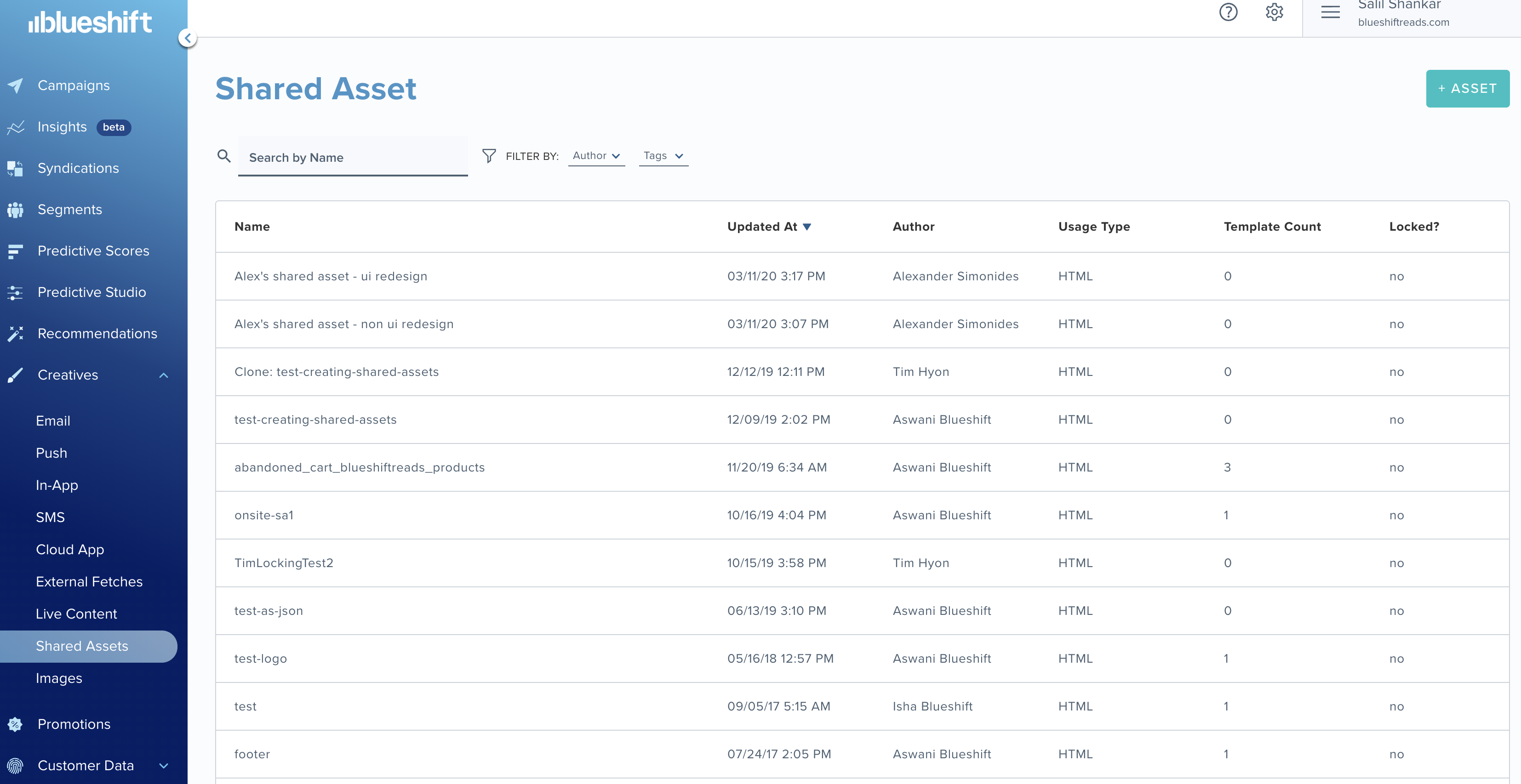Open Campaigns in the sidebar
This screenshot has height=784, width=1521.
74,85
